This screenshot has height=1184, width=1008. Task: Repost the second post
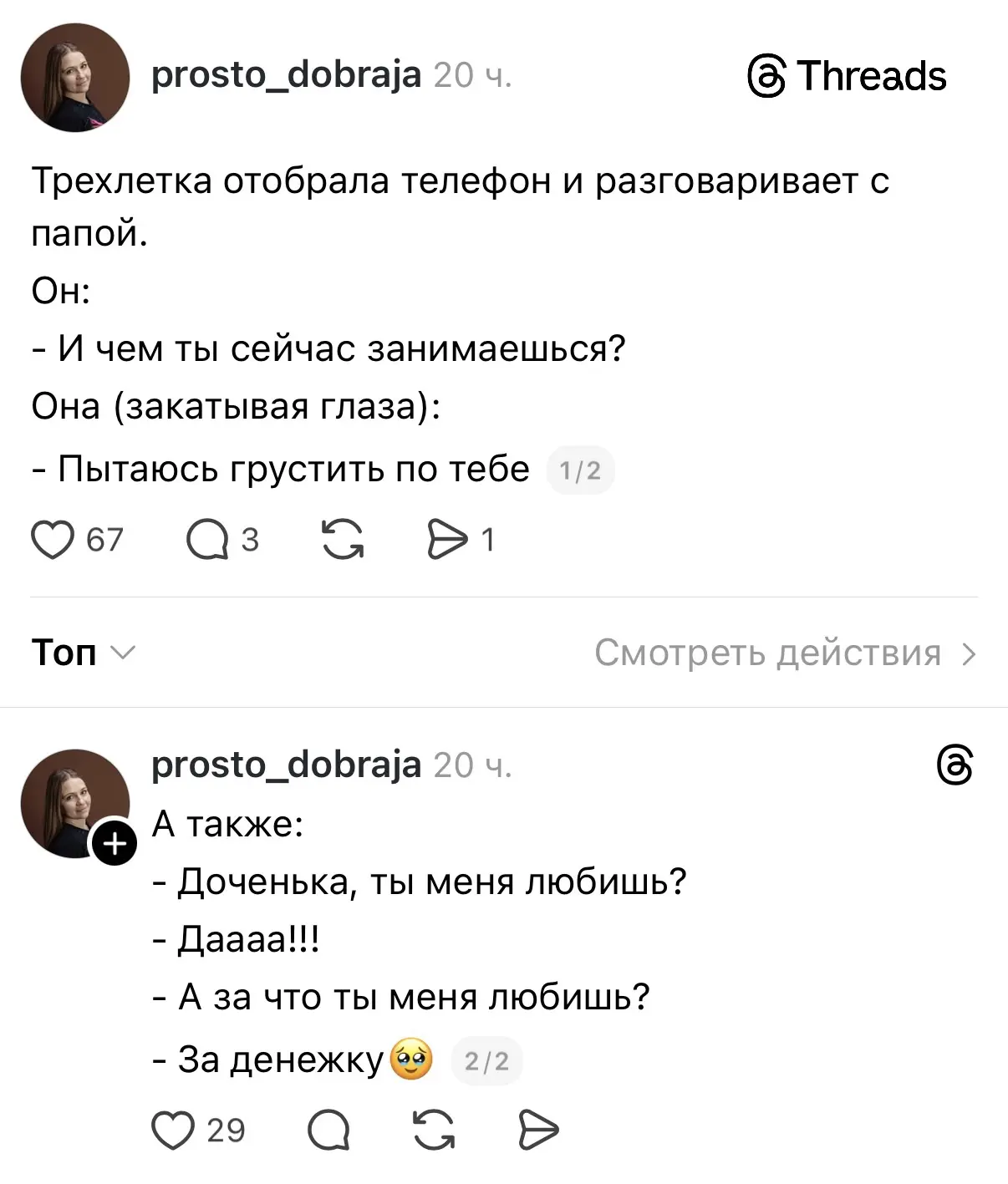pyautogui.click(x=435, y=1131)
